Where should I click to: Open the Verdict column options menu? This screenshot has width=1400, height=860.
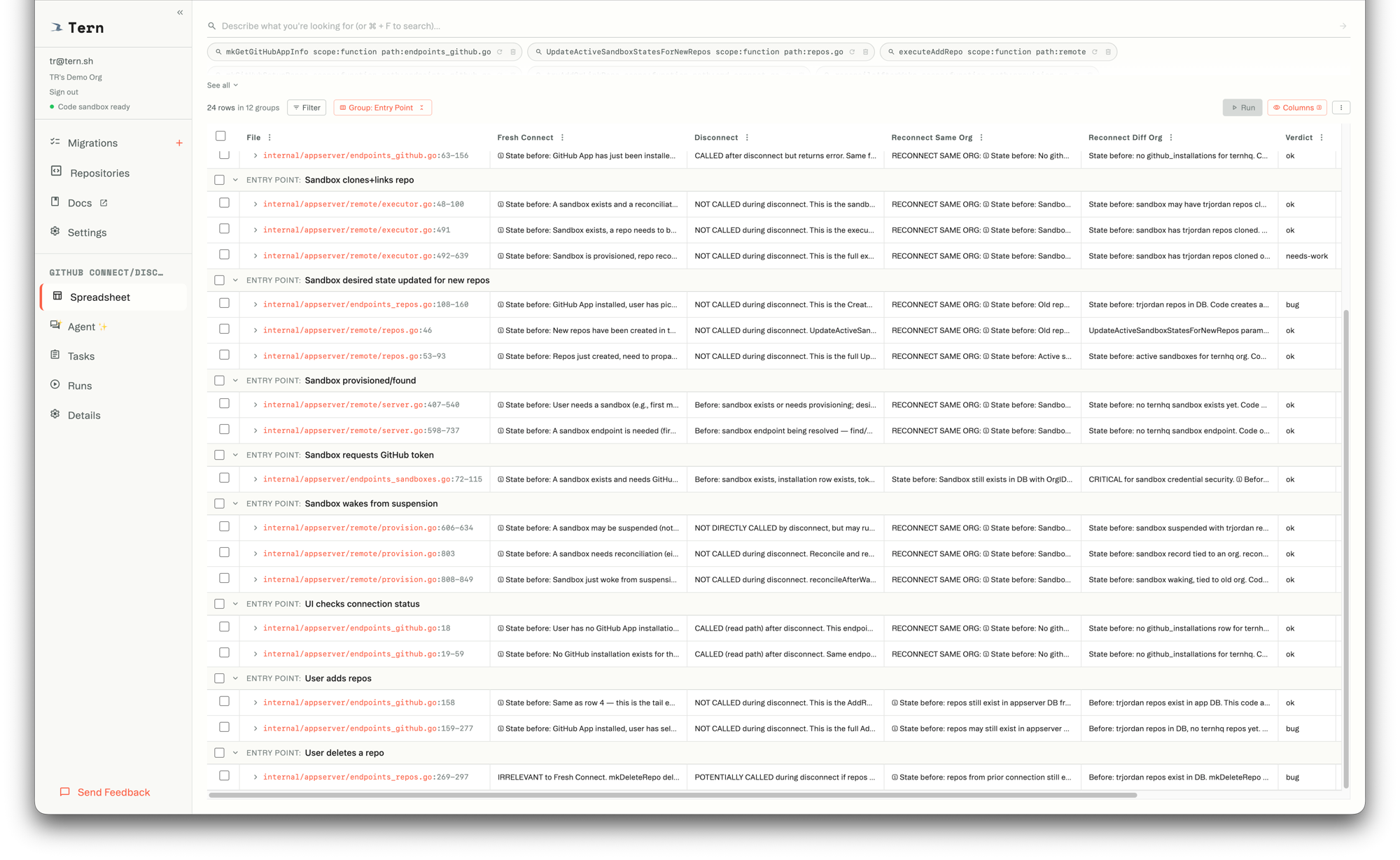pos(1322,137)
